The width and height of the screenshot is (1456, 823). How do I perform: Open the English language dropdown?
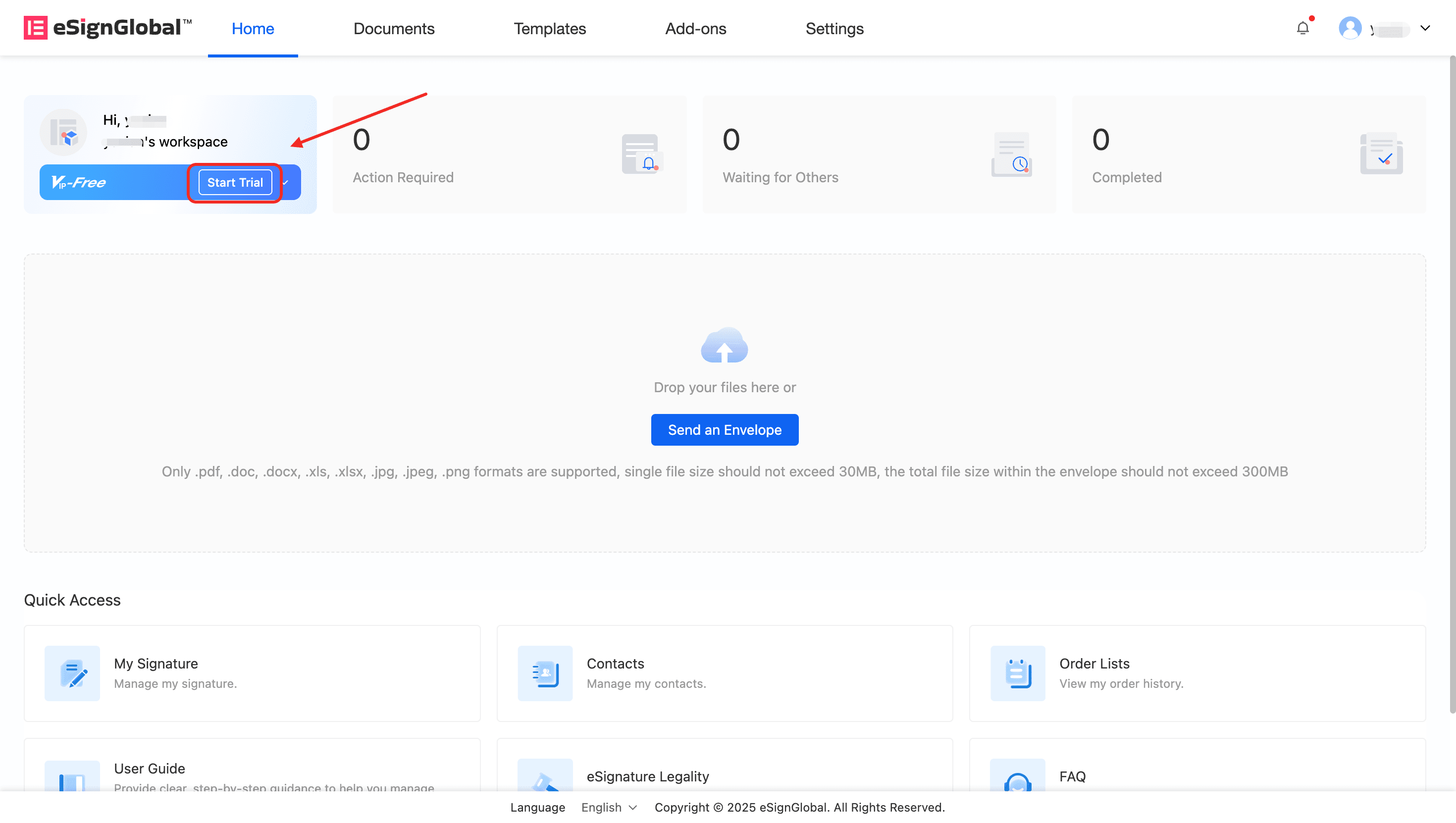609,807
